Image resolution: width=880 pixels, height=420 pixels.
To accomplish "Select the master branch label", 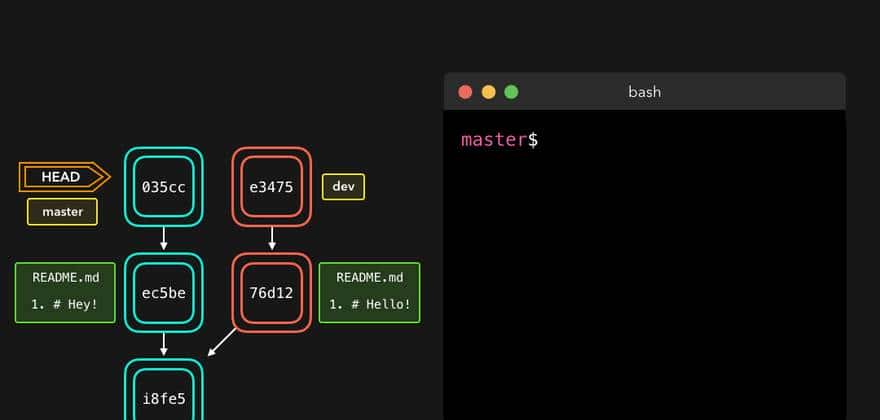I will click(x=62, y=212).
